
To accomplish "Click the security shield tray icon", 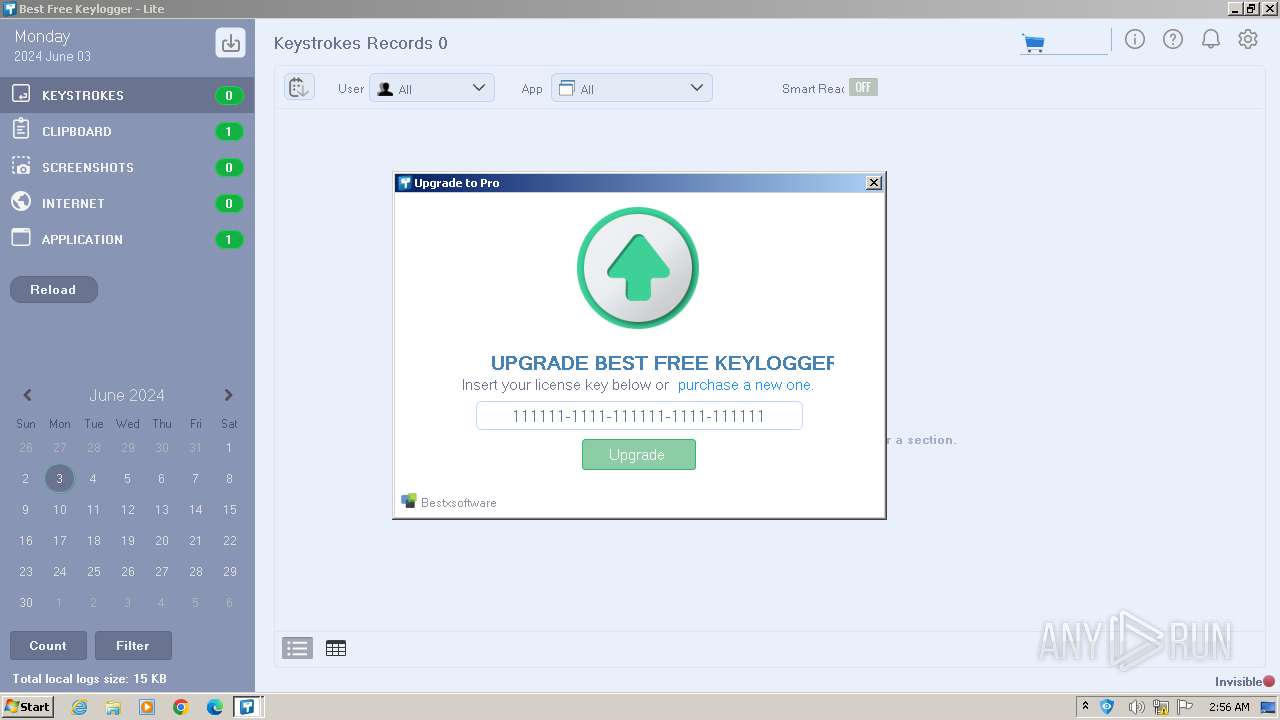I will [x=1107, y=707].
